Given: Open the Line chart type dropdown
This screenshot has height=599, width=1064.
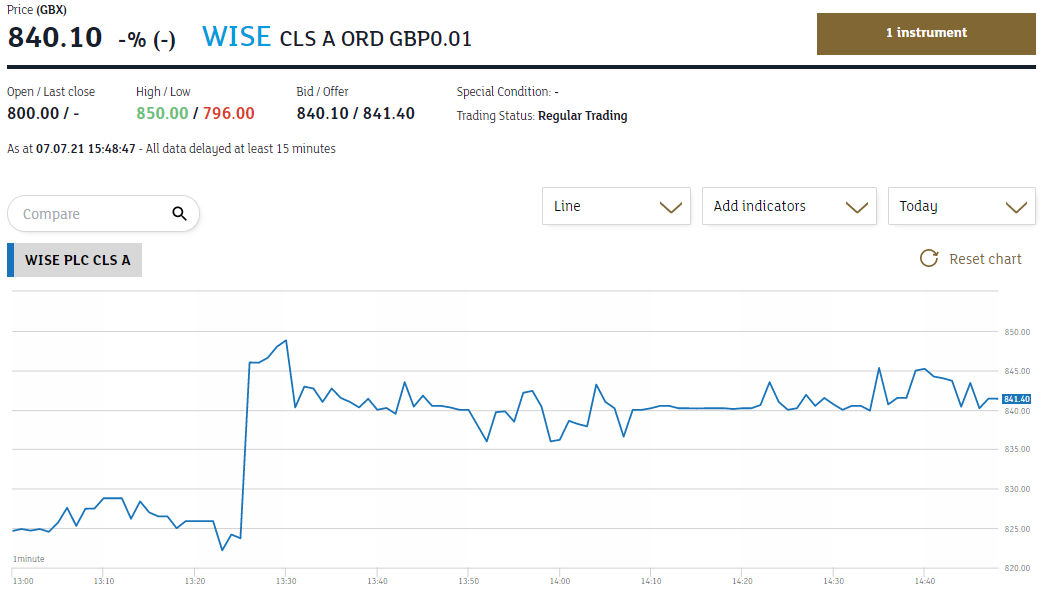Looking at the screenshot, I should (x=616, y=206).
